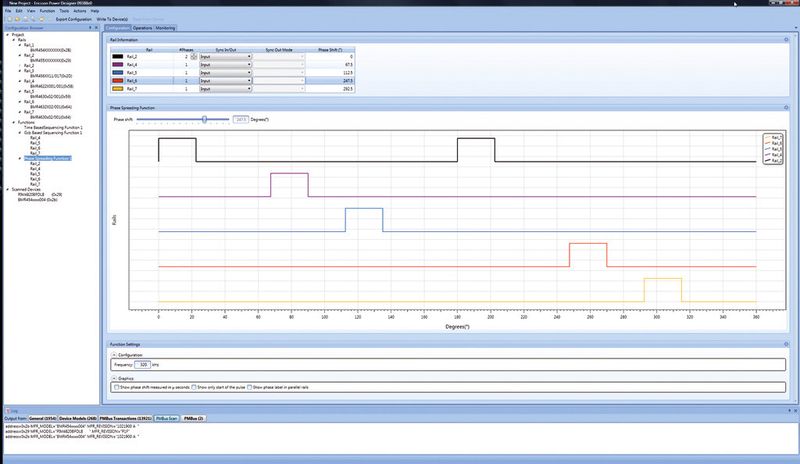Open the Function menu
The width and height of the screenshot is (800, 464).
(x=47, y=11)
